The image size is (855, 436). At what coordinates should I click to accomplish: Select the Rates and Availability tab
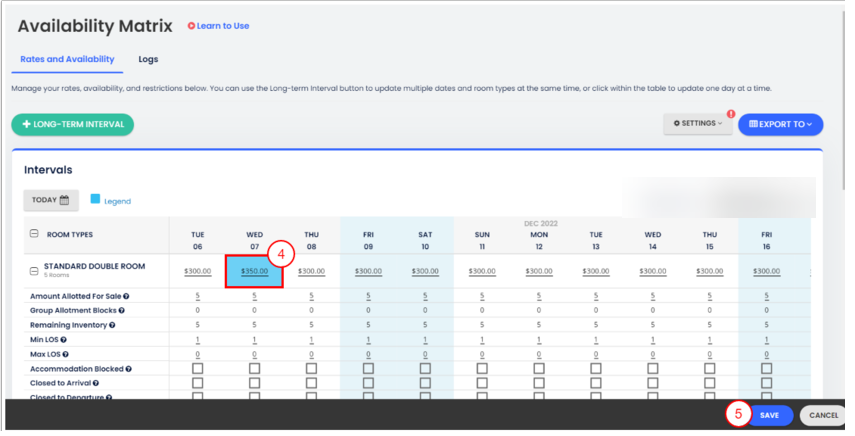[67, 59]
